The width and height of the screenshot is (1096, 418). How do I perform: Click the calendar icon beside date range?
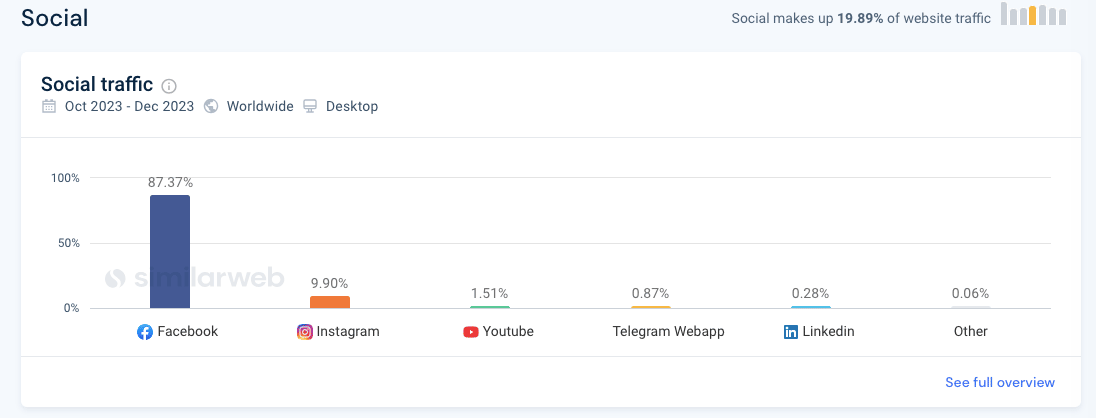pyautogui.click(x=49, y=106)
